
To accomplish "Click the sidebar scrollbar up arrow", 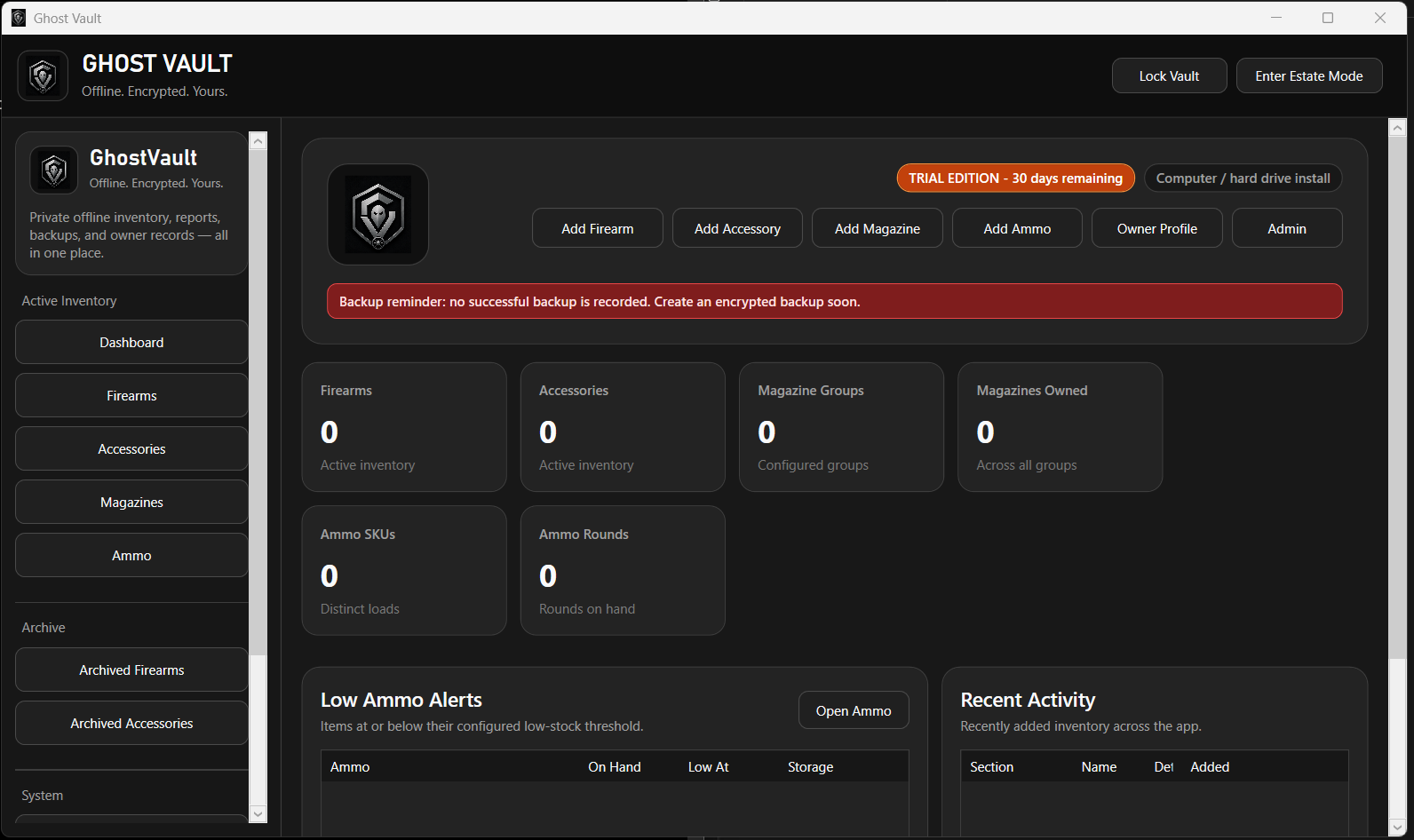I will tap(258, 140).
